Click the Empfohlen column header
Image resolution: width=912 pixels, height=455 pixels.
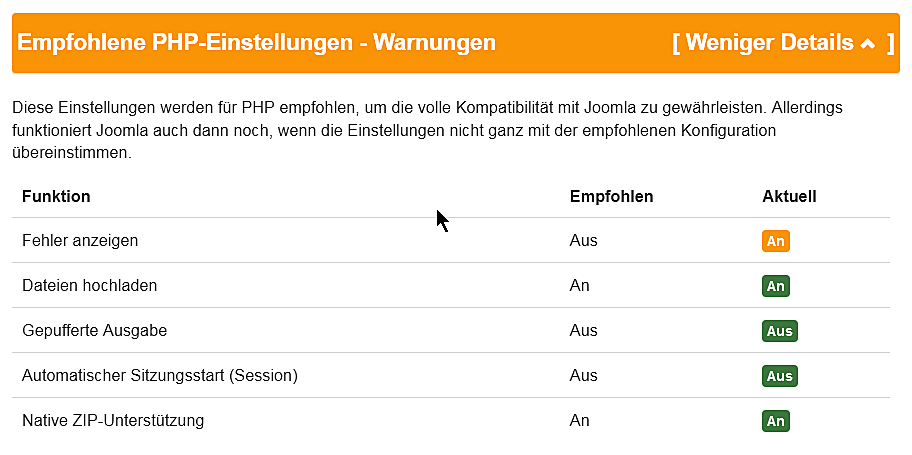611,196
